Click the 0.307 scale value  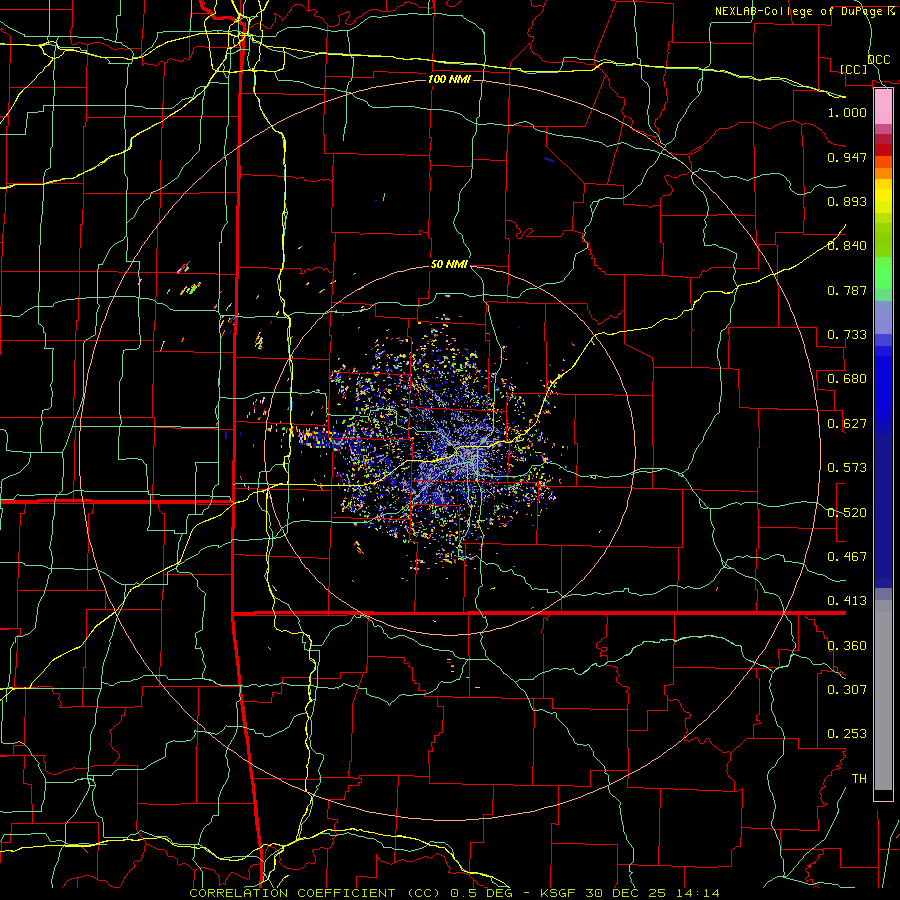847,690
